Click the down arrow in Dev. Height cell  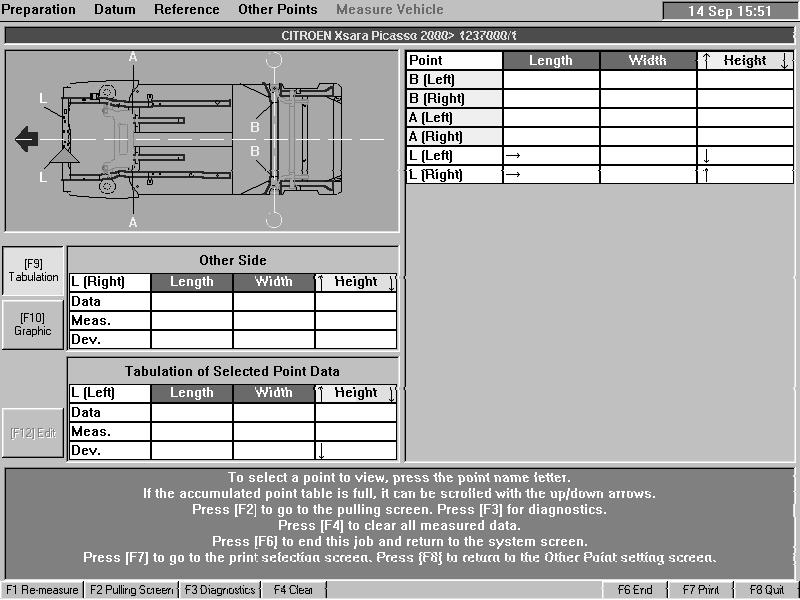tap(321, 451)
